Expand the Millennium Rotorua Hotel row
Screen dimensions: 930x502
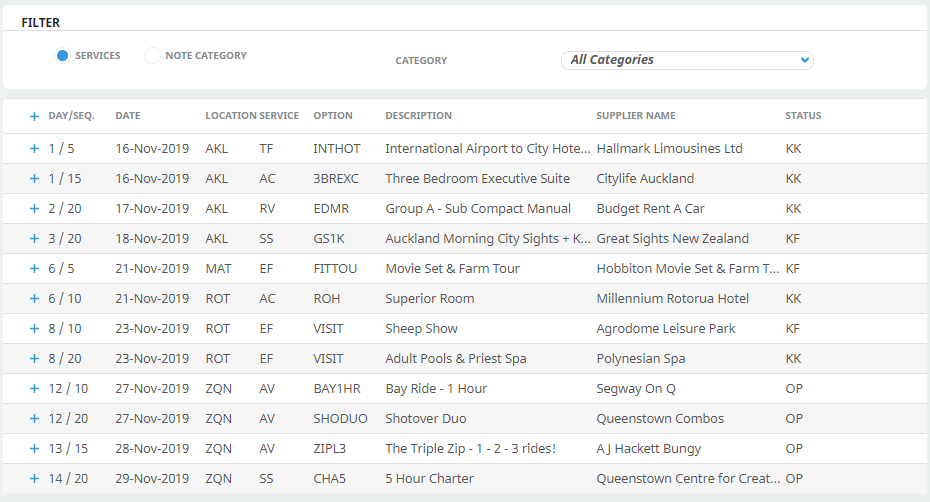(34, 299)
